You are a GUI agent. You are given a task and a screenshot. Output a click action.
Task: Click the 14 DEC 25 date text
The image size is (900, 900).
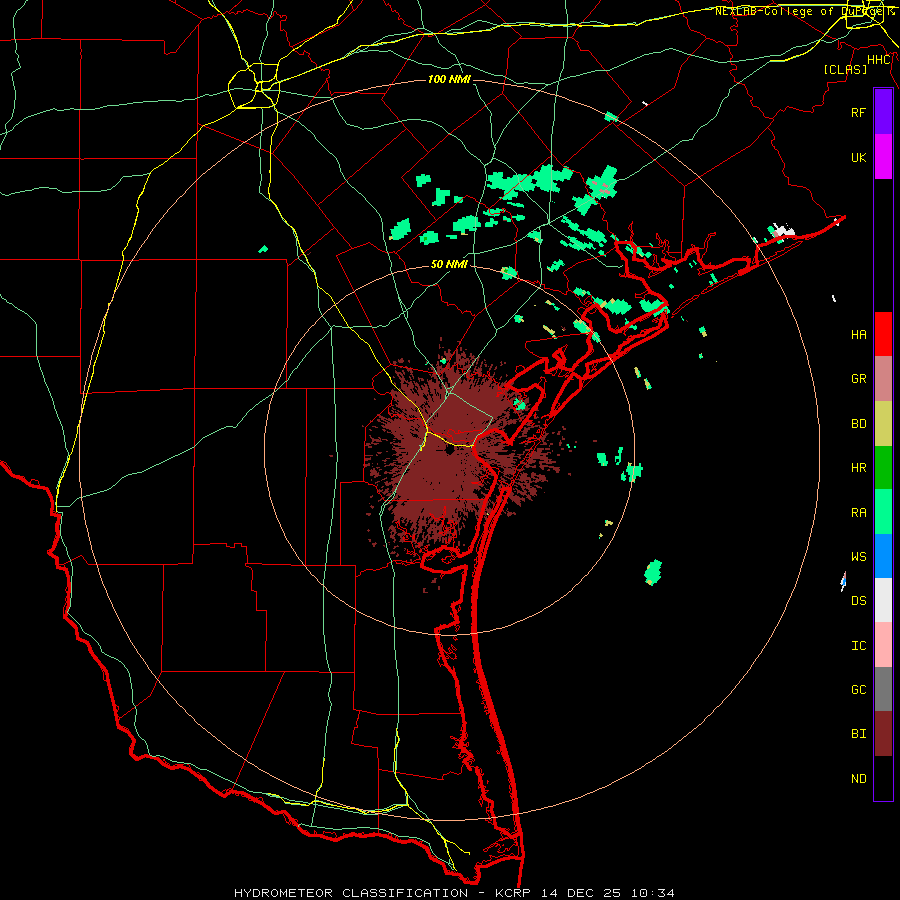click(581, 893)
